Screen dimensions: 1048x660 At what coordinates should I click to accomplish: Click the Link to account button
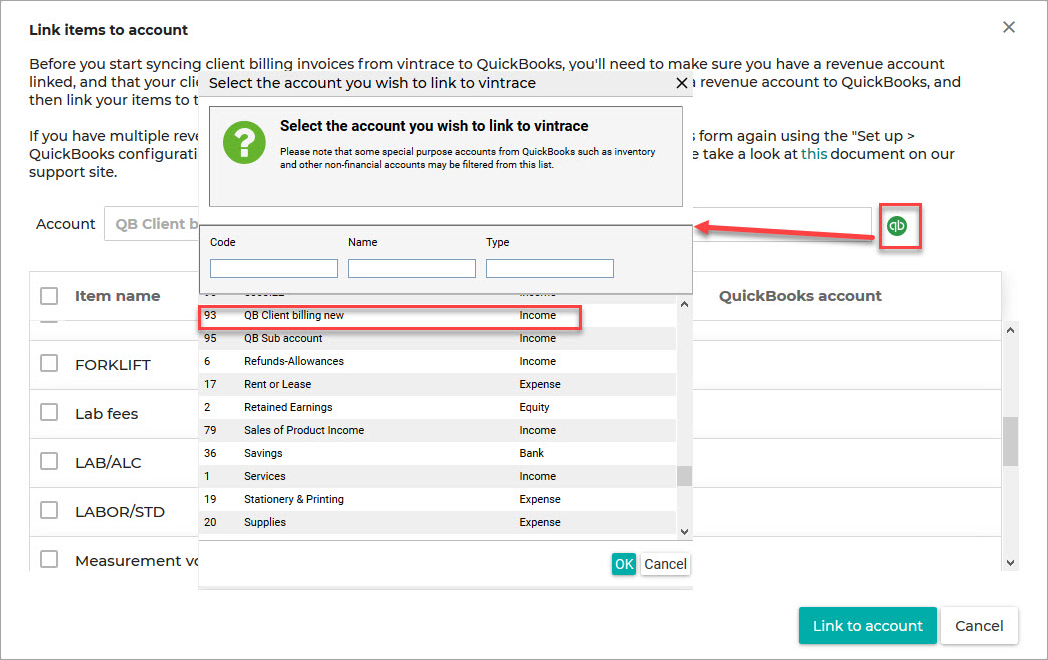(868, 625)
